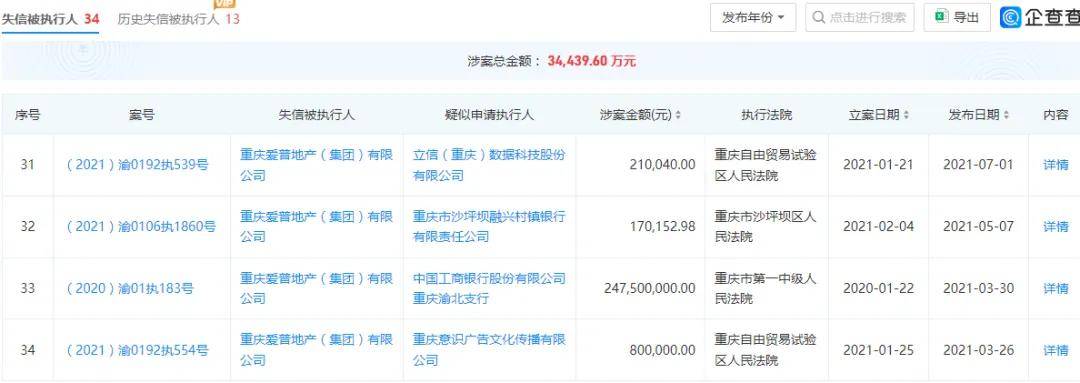Screen dimensions: 1080x383
Task: Switch to 失信被执行人 tab
Action: pyautogui.click(x=50, y=19)
